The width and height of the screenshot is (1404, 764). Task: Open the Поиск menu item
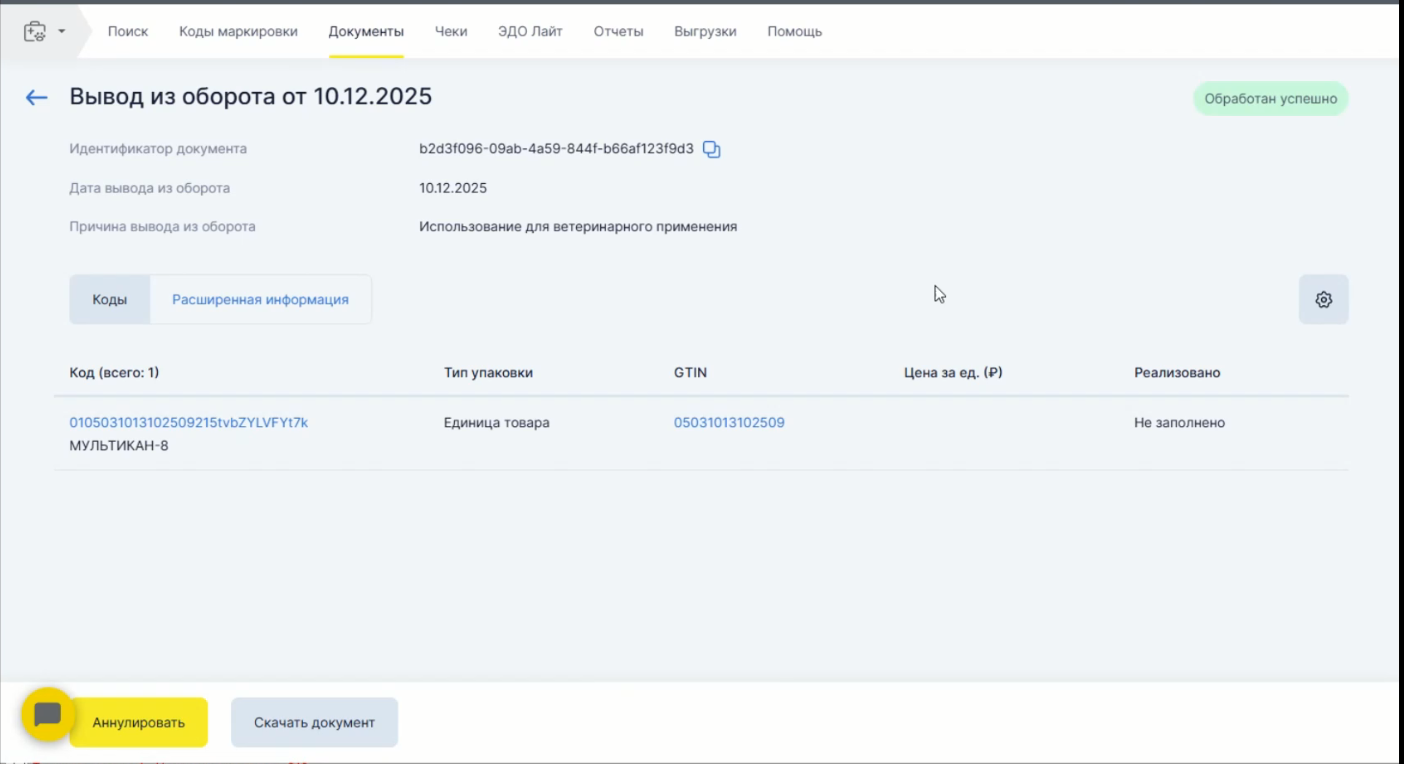pyautogui.click(x=128, y=32)
